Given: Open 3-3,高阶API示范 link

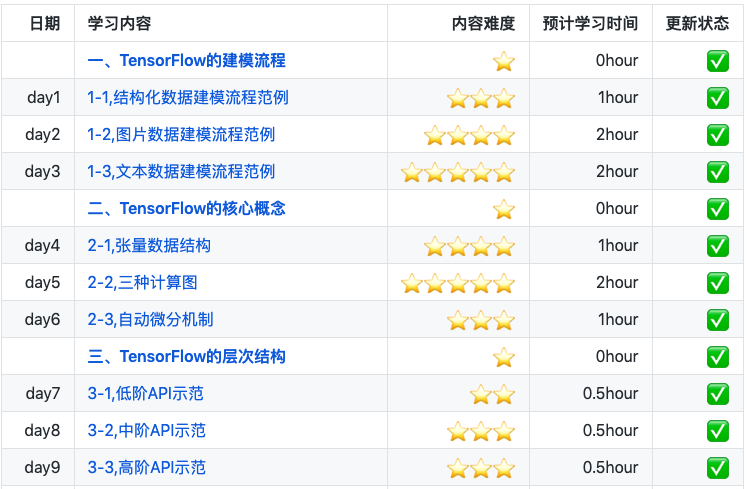Looking at the screenshot, I should point(147,468).
